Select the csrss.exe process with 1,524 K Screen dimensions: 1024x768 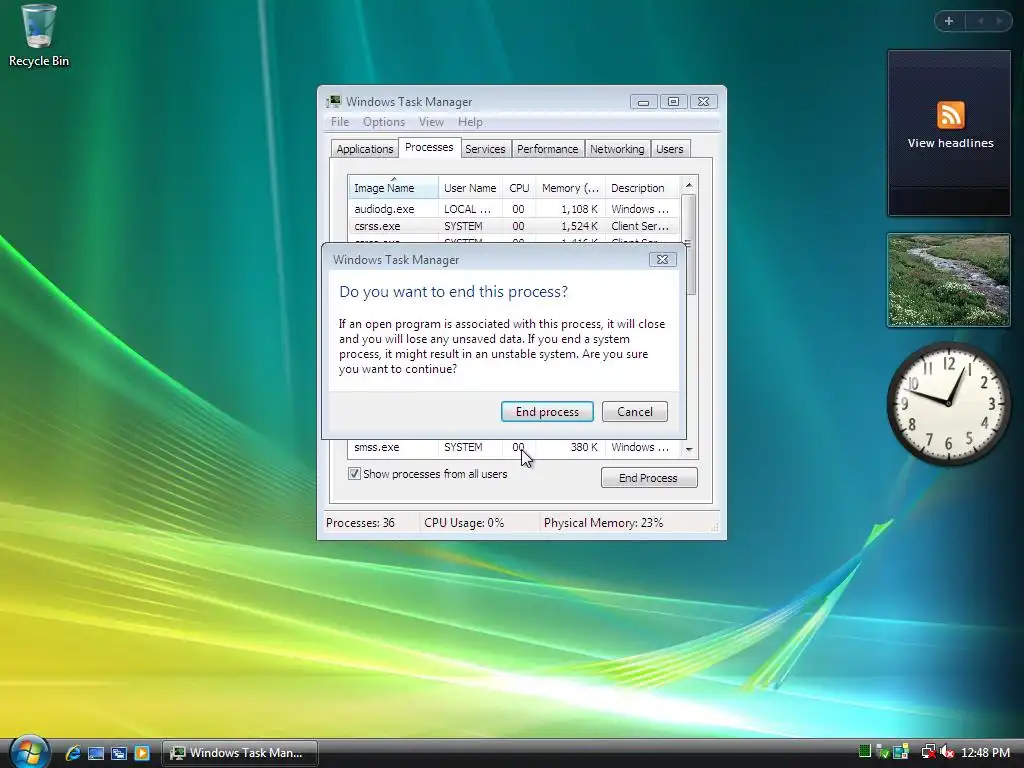pyautogui.click(x=514, y=226)
